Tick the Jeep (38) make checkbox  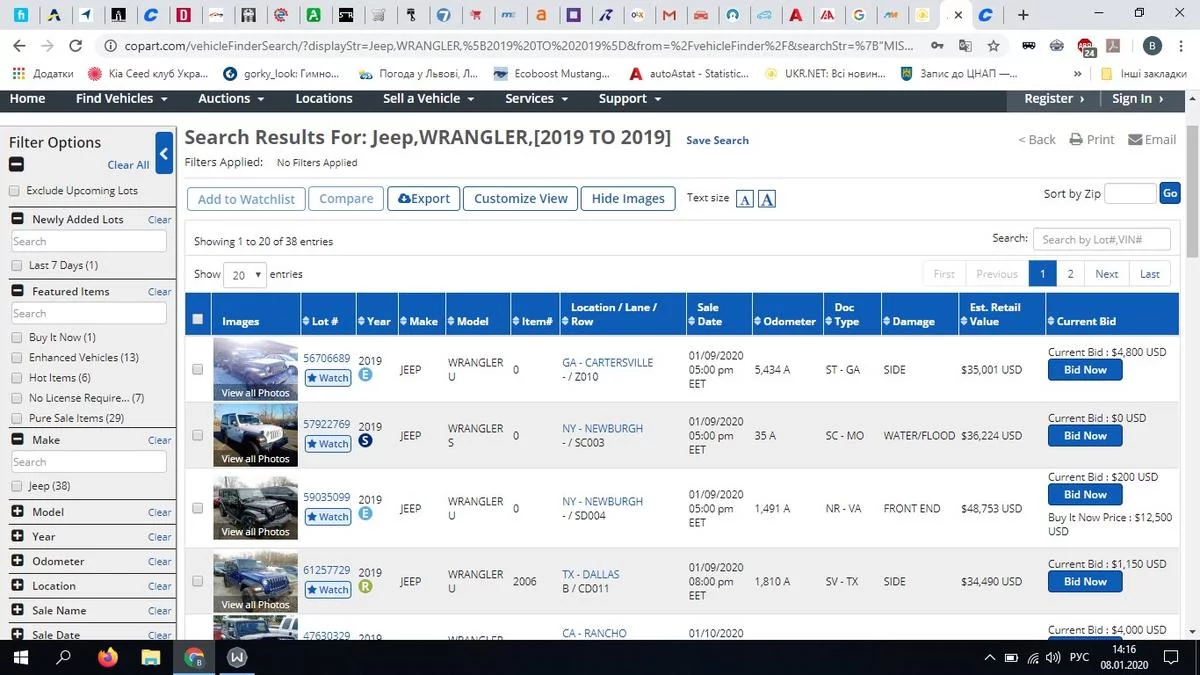pyautogui.click(x=17, y=486)
